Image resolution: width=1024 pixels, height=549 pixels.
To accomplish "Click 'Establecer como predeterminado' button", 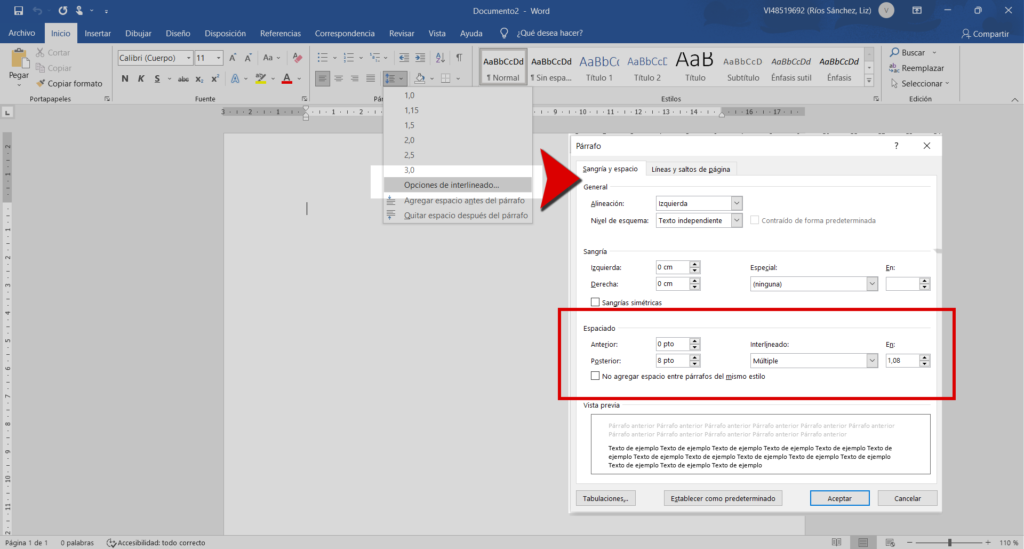I will [723, 498].
